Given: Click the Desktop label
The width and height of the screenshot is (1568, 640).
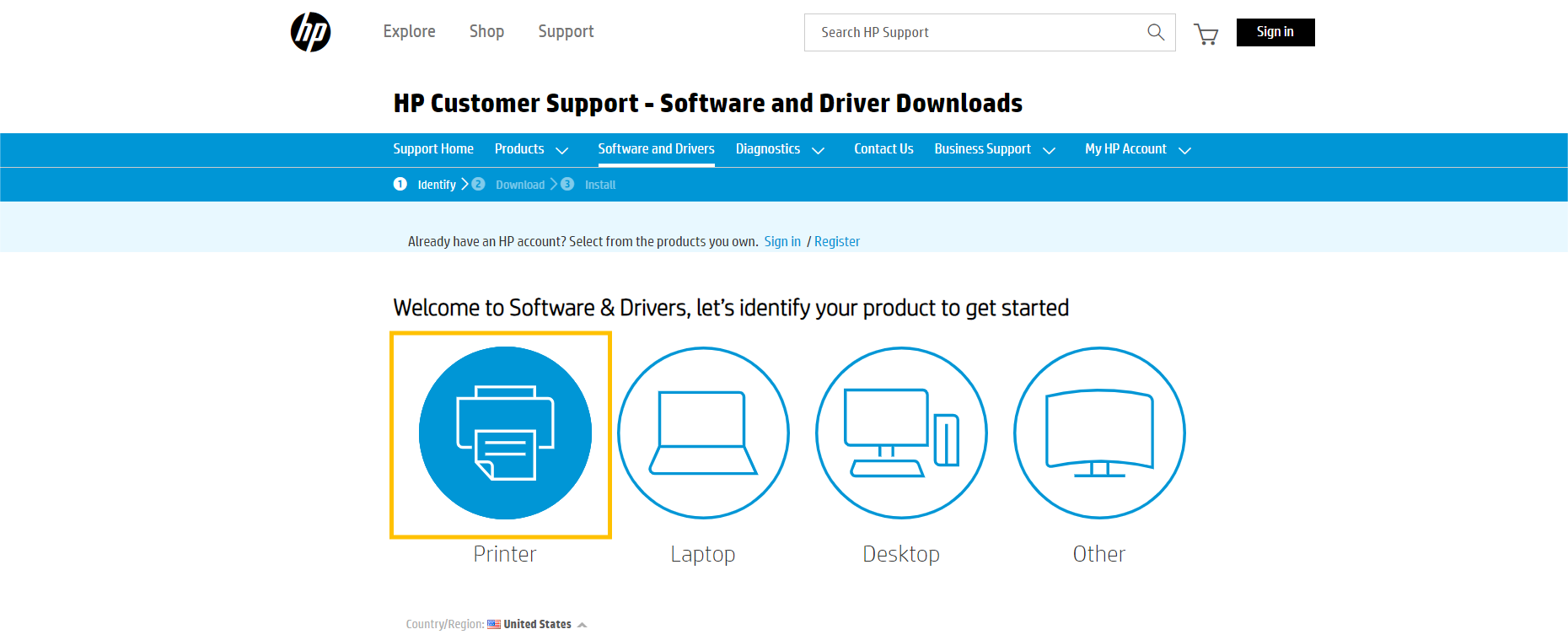Looking at the screenshot, I should coord(901,554).
